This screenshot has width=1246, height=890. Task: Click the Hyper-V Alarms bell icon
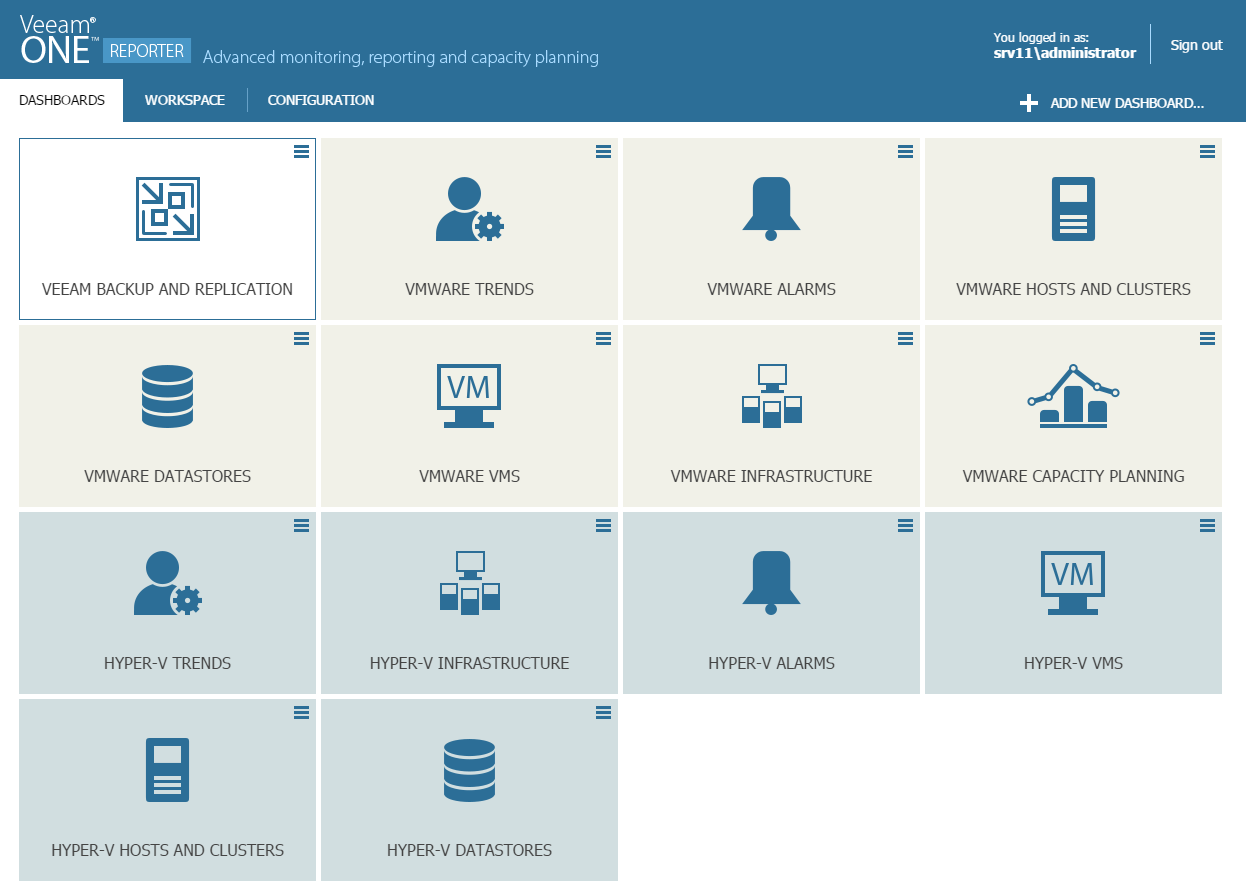click(x=771, y=583)
